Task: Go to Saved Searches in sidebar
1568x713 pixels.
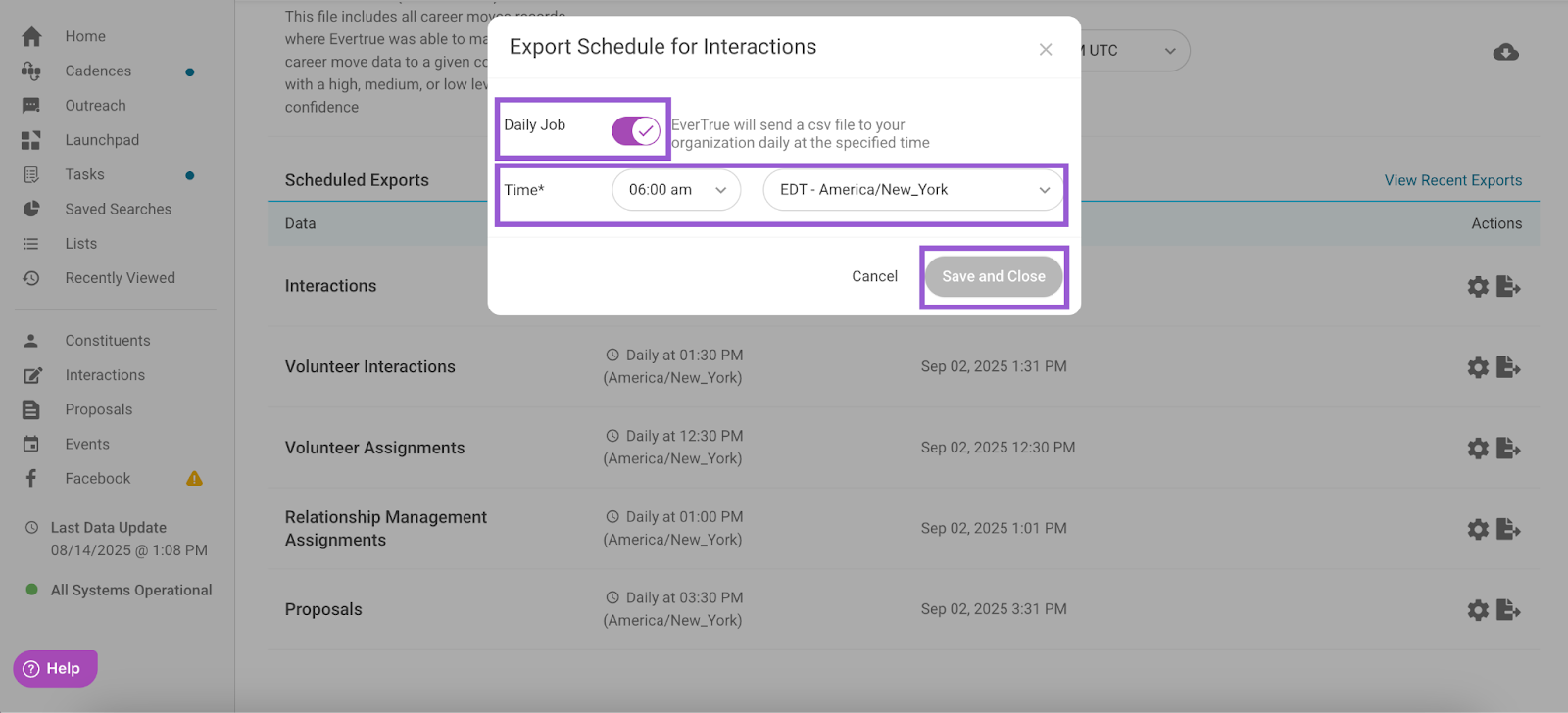Action: pyautogui.click(x=118, y=209)
